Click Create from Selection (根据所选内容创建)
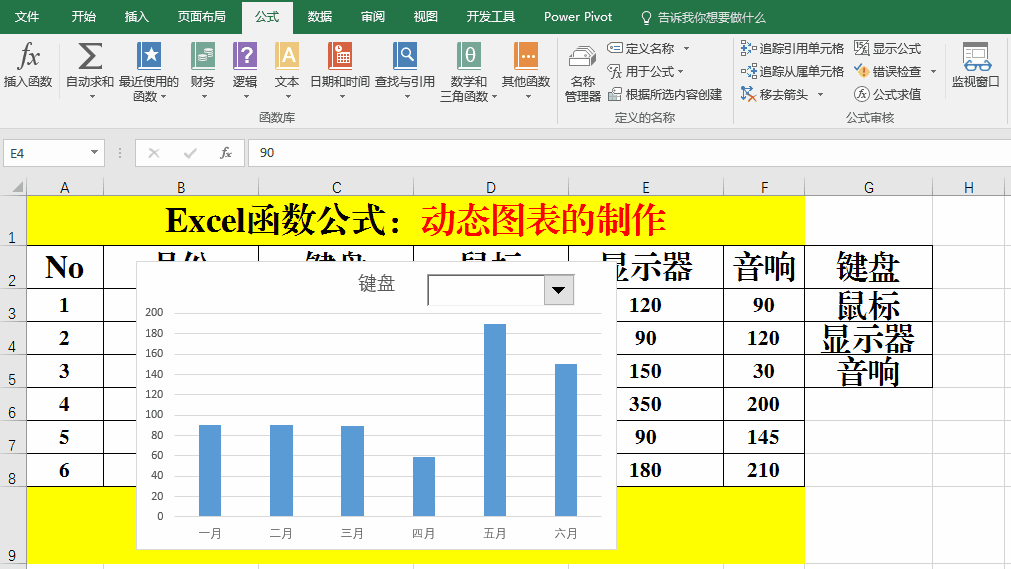Image resolution: width=1011 pixels, height=569 pixels. tap(665, 95)
